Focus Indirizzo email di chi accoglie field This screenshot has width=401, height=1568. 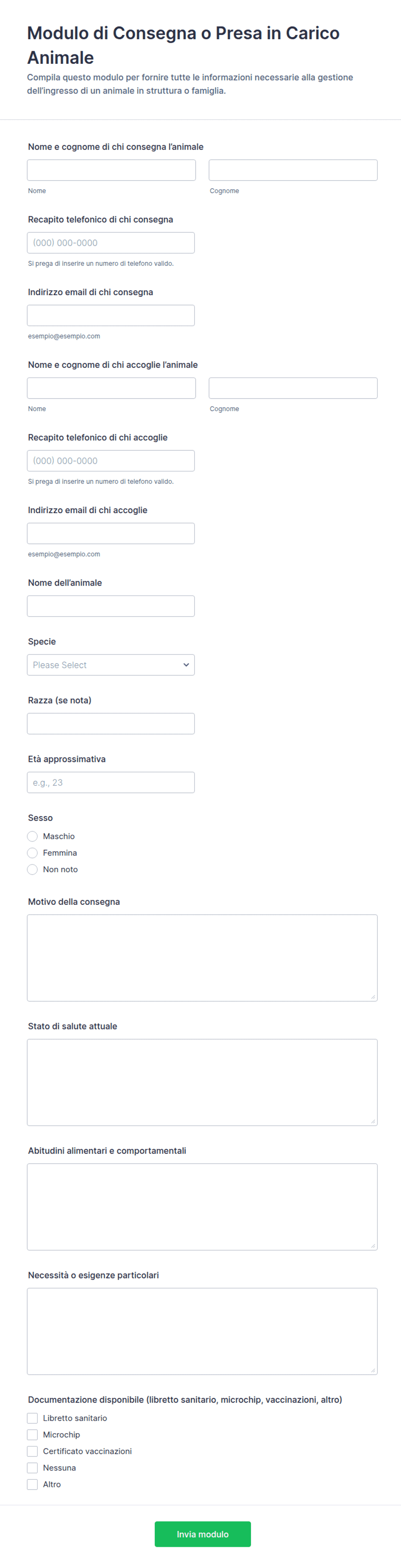point(111,533)
